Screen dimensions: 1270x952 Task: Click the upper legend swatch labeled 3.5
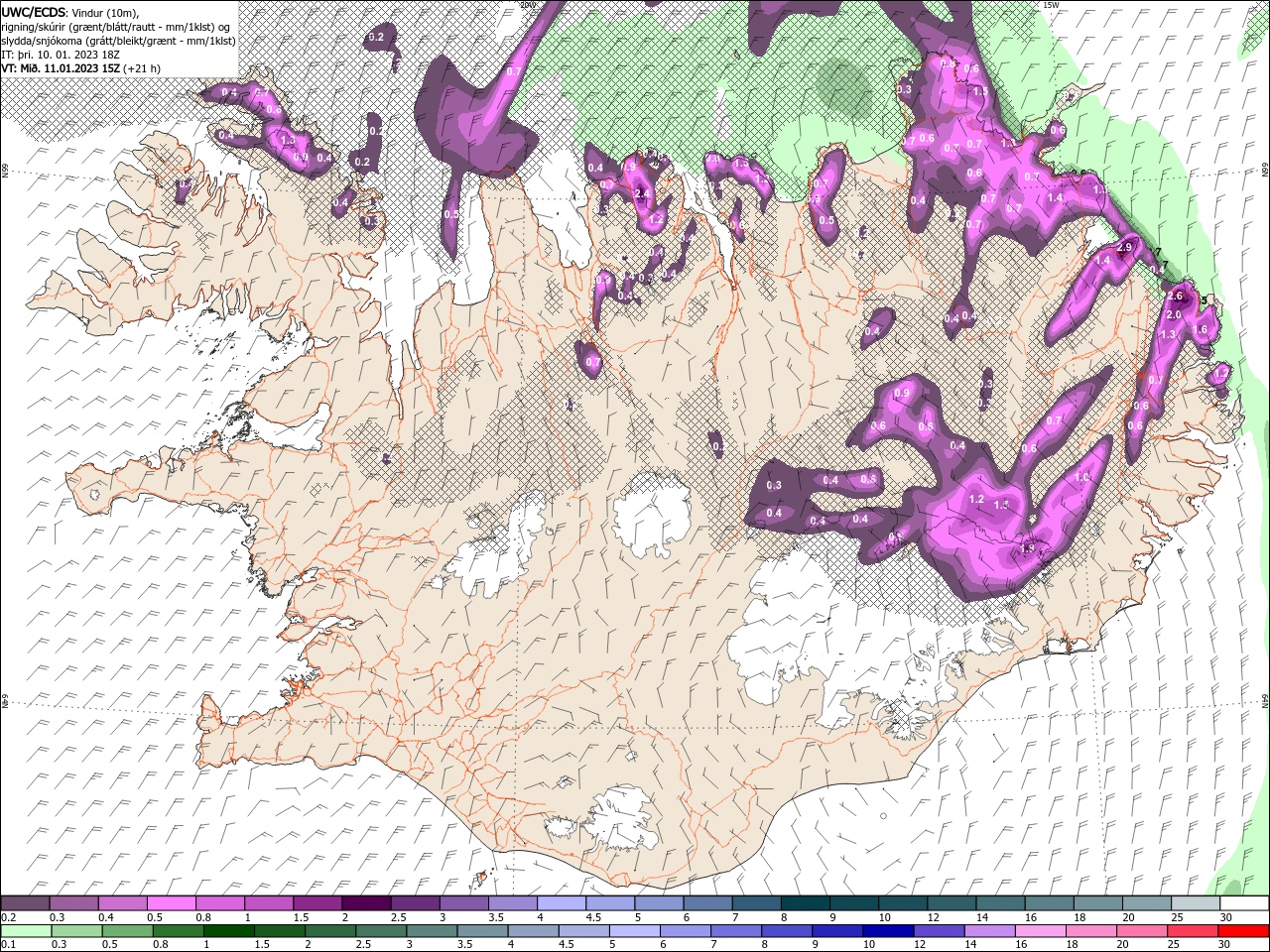tap(512, 903)
